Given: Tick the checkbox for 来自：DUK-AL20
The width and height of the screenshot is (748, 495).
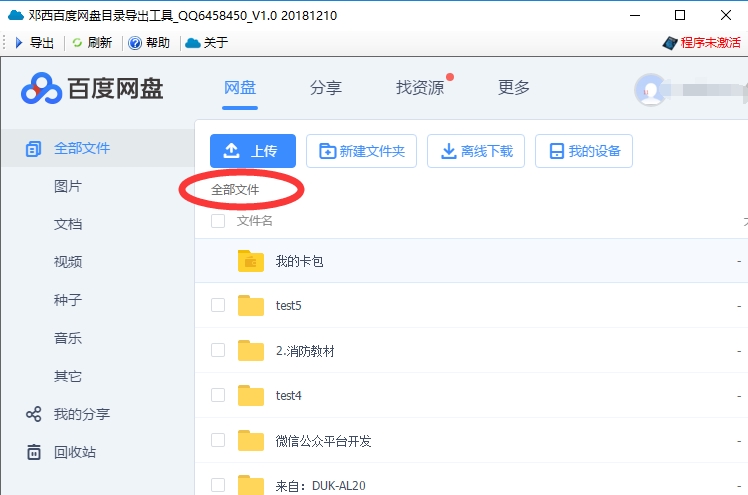Looking at the screenshot, I should coord(218,485).
